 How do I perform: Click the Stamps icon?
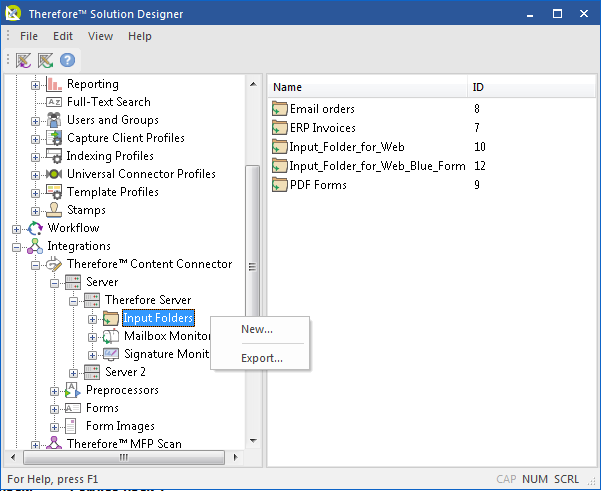(54, 210)
